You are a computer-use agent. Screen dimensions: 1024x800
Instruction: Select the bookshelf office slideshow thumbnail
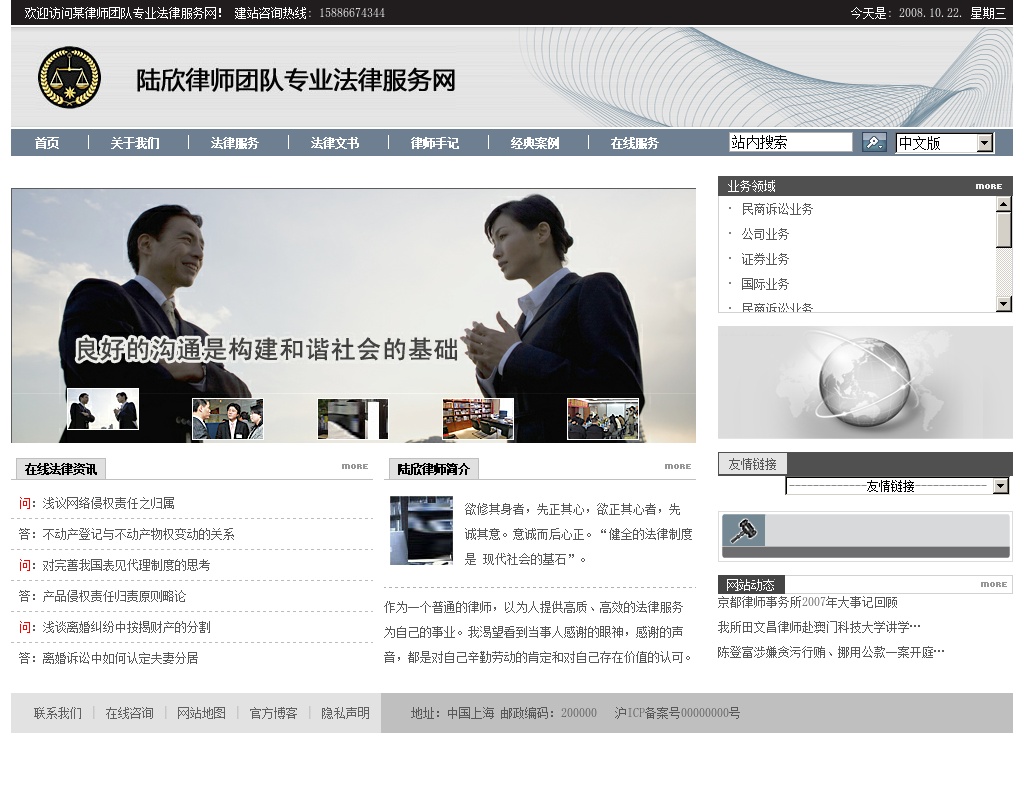click(x=478, y=419)
